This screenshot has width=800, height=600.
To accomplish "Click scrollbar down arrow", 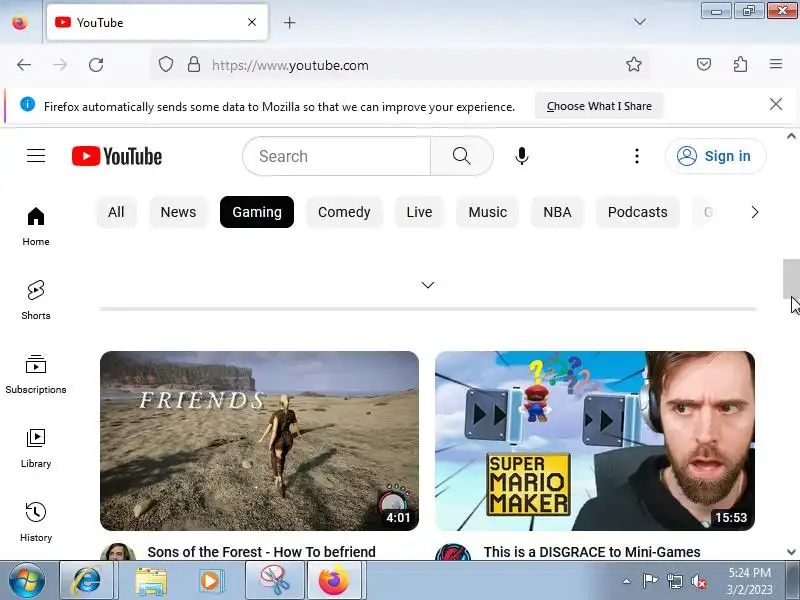I will coord(791,552).
